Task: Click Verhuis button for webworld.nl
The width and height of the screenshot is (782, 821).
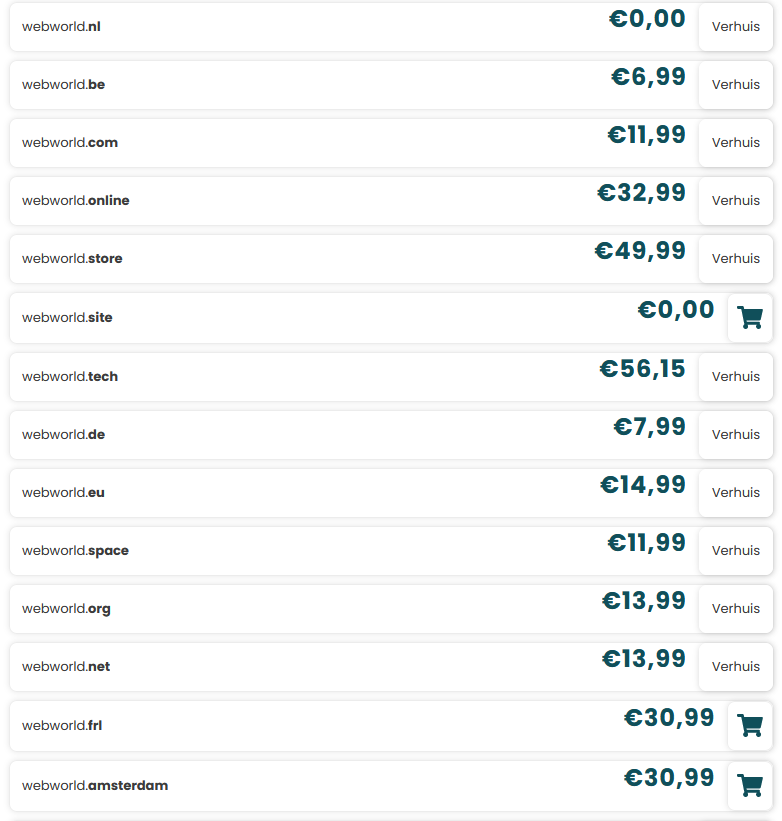Action: click(735, 27)
